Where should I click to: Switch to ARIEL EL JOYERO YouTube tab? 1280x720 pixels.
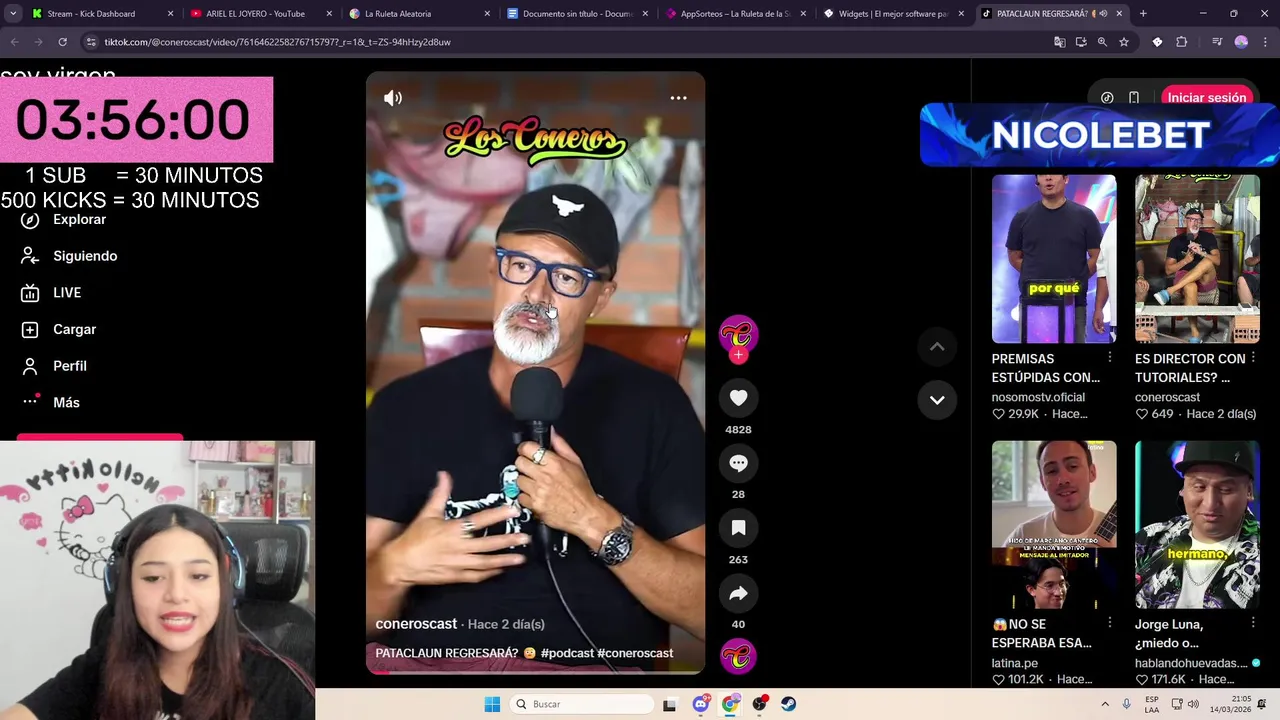pyautogui.click(x=255, y=14)
